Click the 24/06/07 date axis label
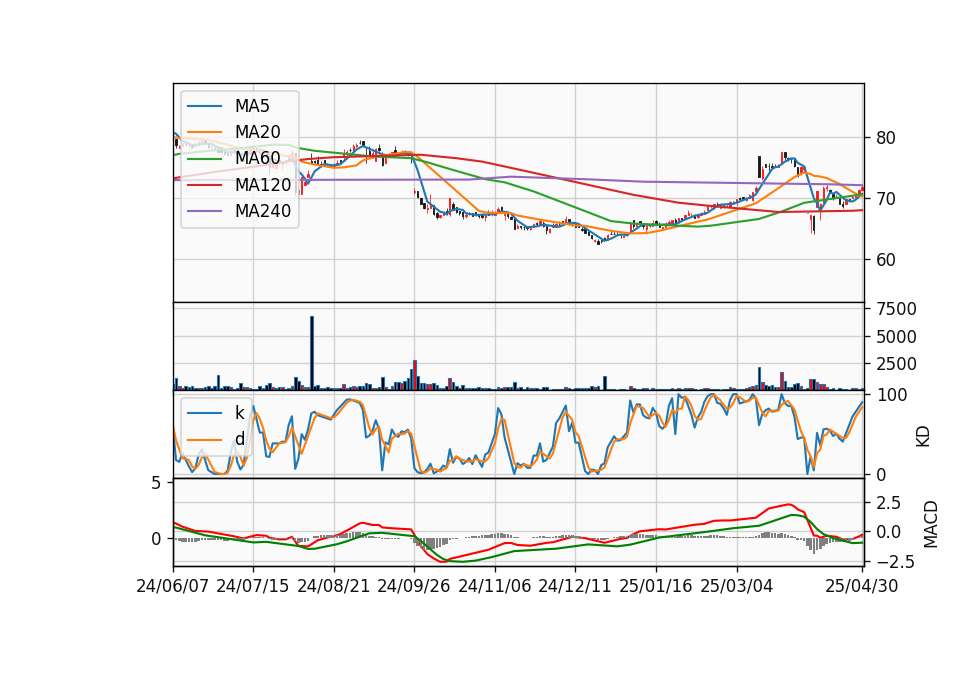This screenshot has width=960, height=690. point(173,586)
